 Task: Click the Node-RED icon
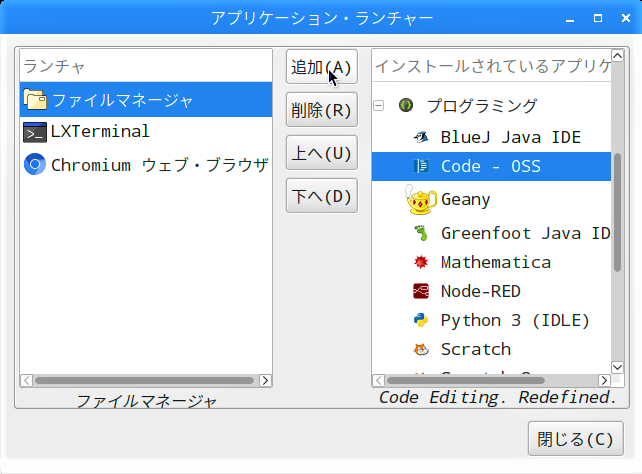tap(421, 291)
